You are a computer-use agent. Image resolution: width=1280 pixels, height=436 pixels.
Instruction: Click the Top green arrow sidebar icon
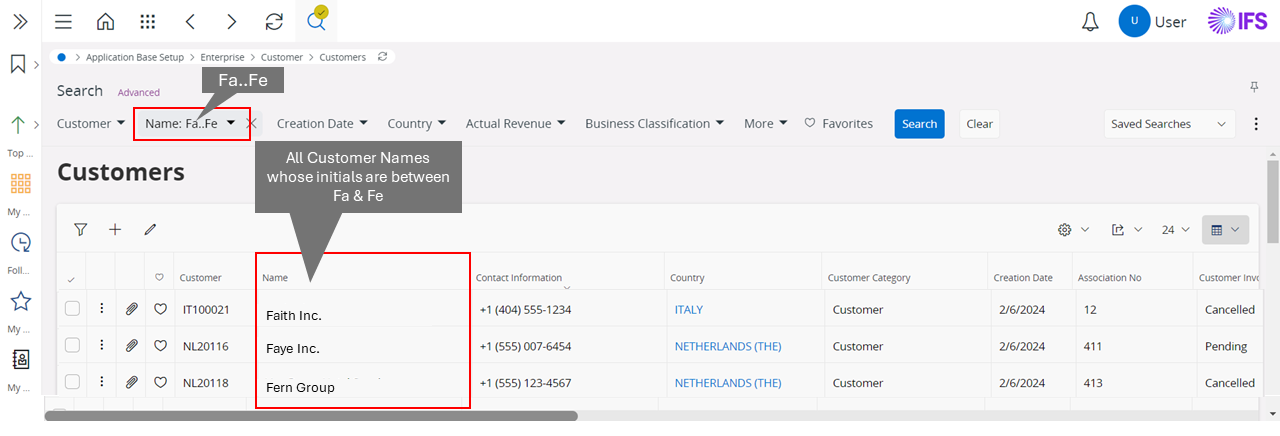[18, 125]
